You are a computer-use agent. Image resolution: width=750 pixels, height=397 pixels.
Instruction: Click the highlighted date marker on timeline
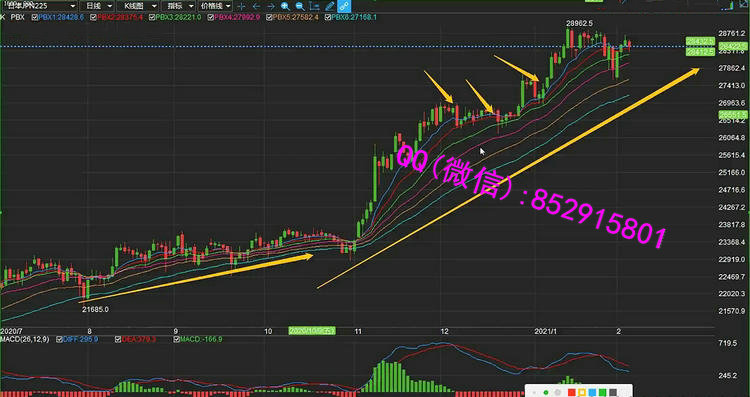(312, 331)
